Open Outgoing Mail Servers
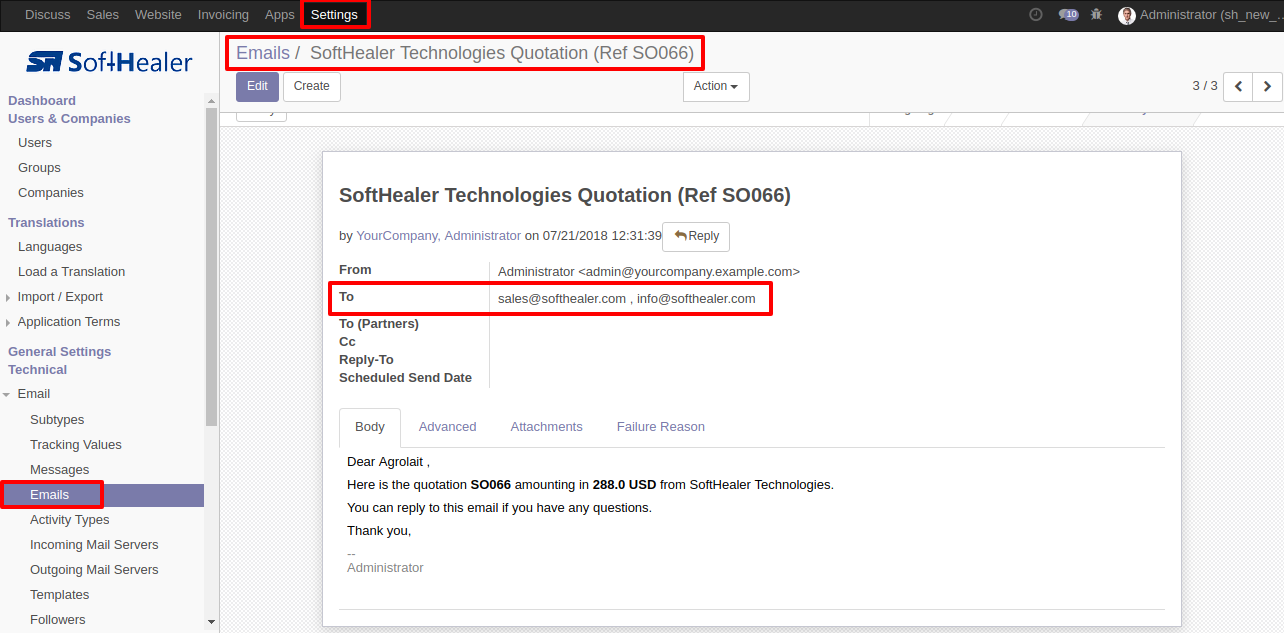 [x=94, y=570]
